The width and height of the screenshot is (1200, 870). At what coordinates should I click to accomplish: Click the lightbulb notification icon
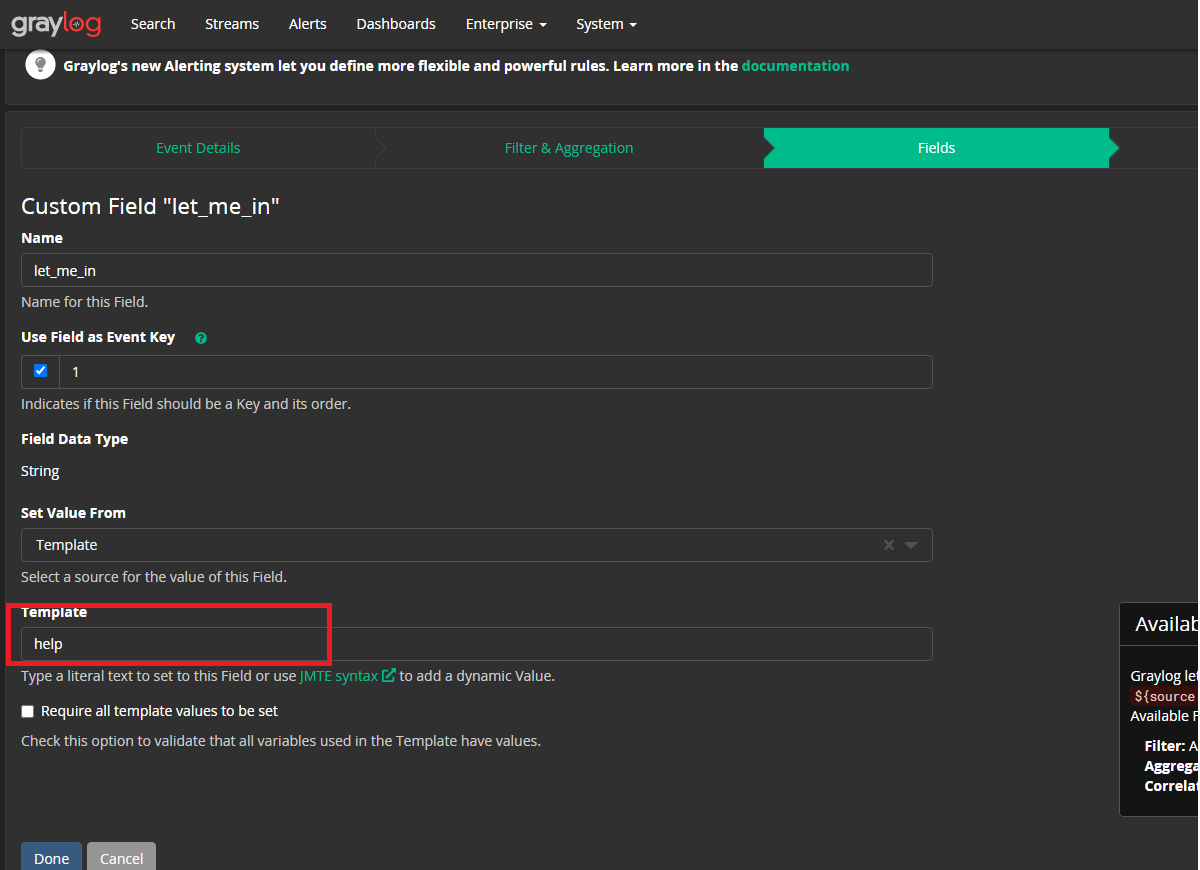coord(40,65)
